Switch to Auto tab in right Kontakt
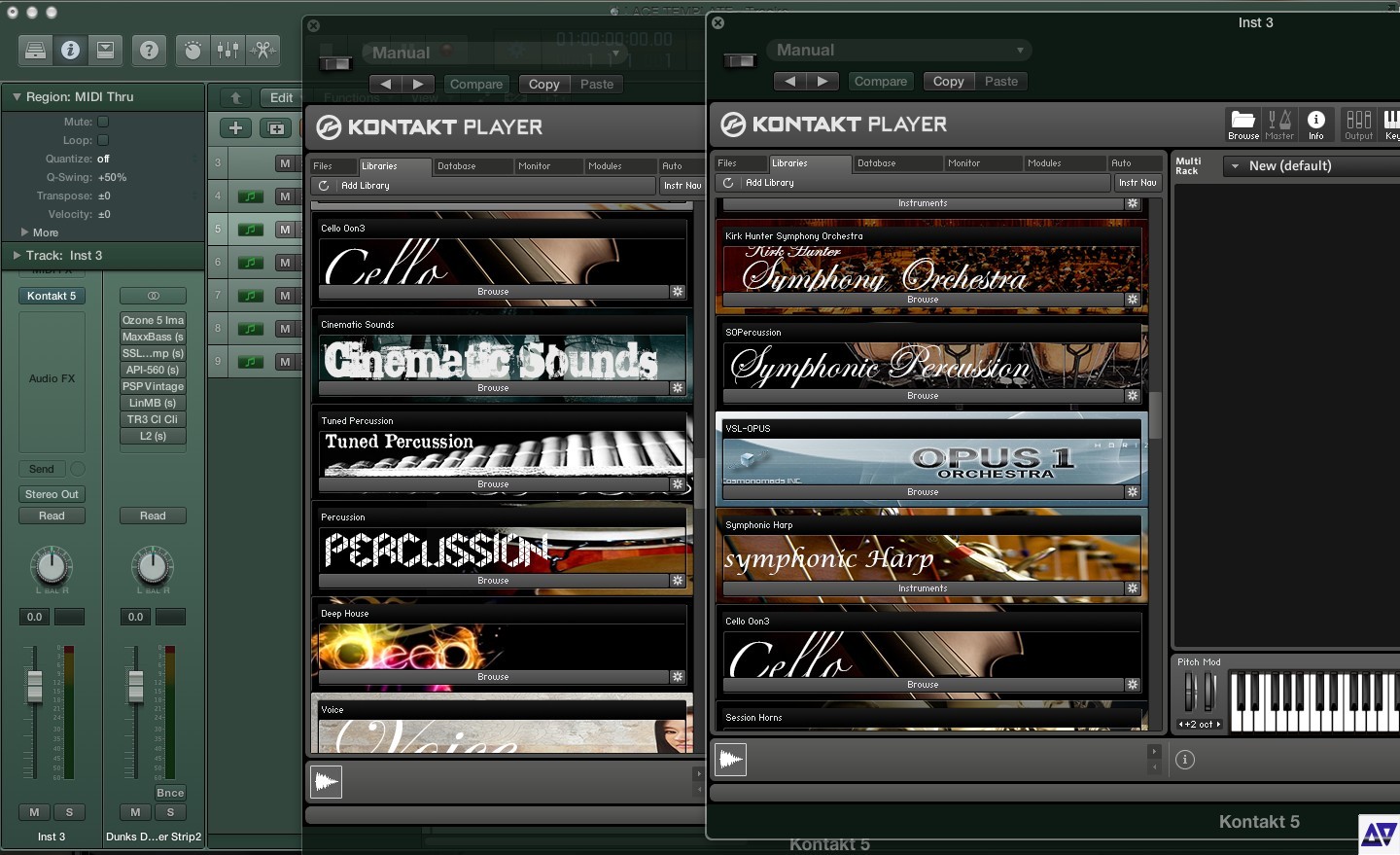1400x855 pixels. point(1135,163)
